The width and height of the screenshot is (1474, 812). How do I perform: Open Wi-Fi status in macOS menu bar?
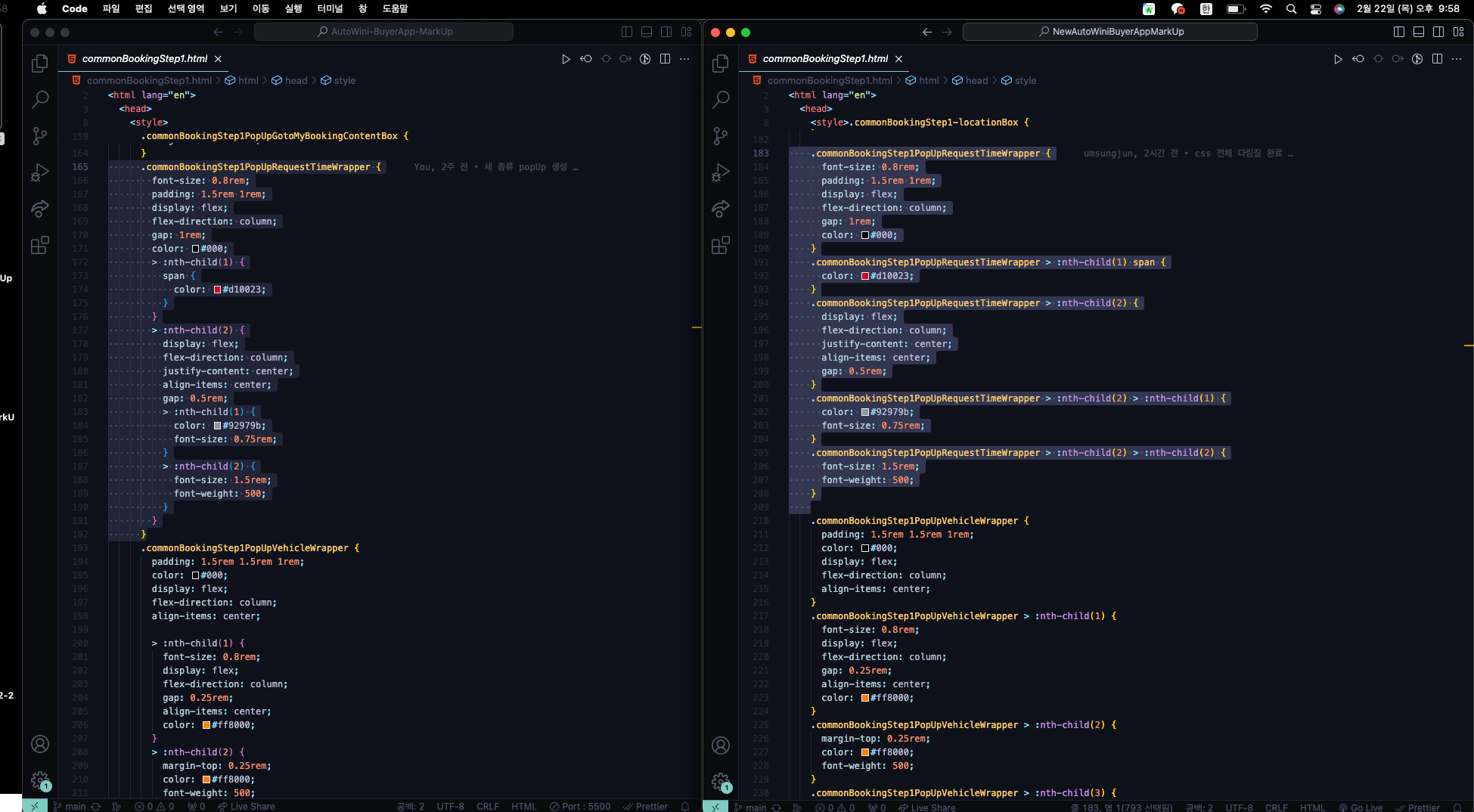pyautogui.click(x=1266, y=8)
